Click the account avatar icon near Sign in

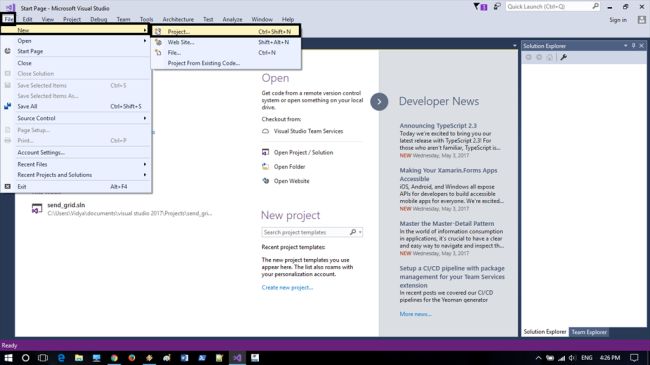pos(642,19)
